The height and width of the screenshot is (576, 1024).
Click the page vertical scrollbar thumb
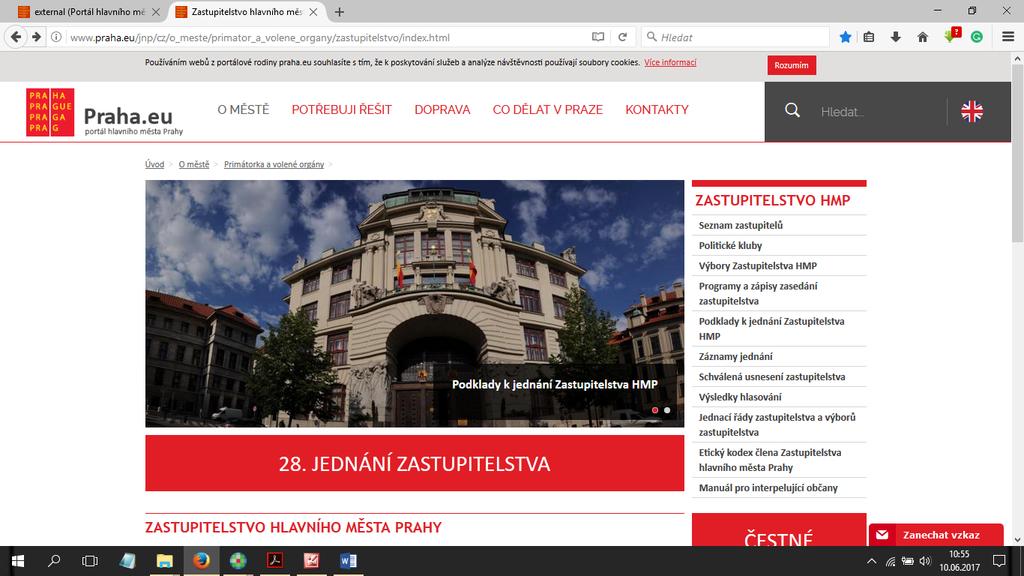pos(1017,153)
